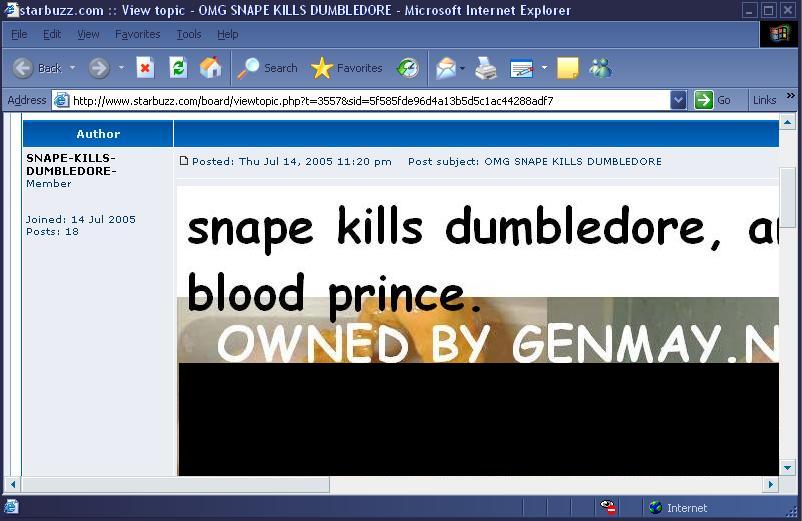Click horizontal scrollbar right arrow
The image size is (802, 521).
771,484
